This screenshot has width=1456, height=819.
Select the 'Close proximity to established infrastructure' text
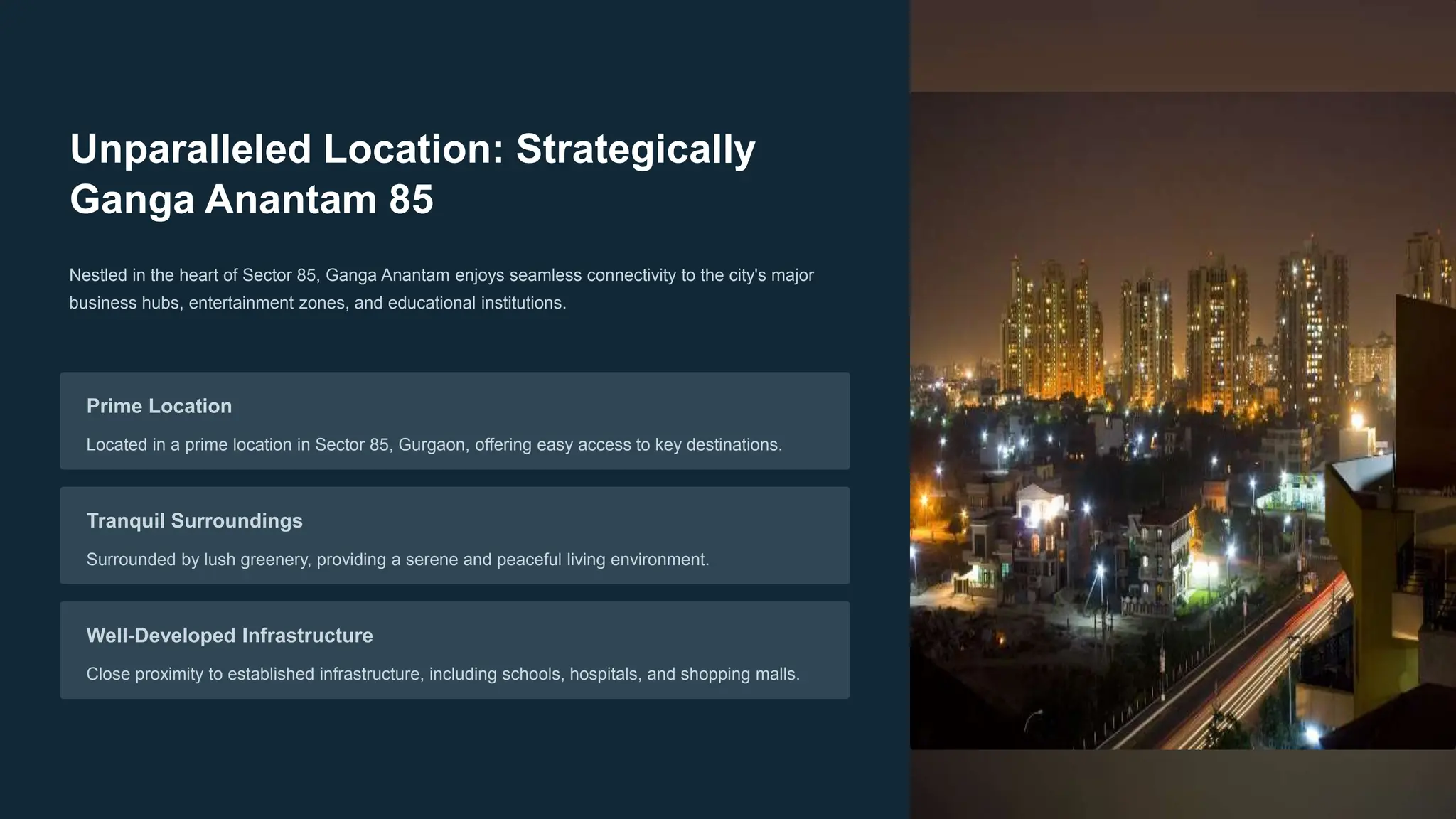click(x=442, y=674)
